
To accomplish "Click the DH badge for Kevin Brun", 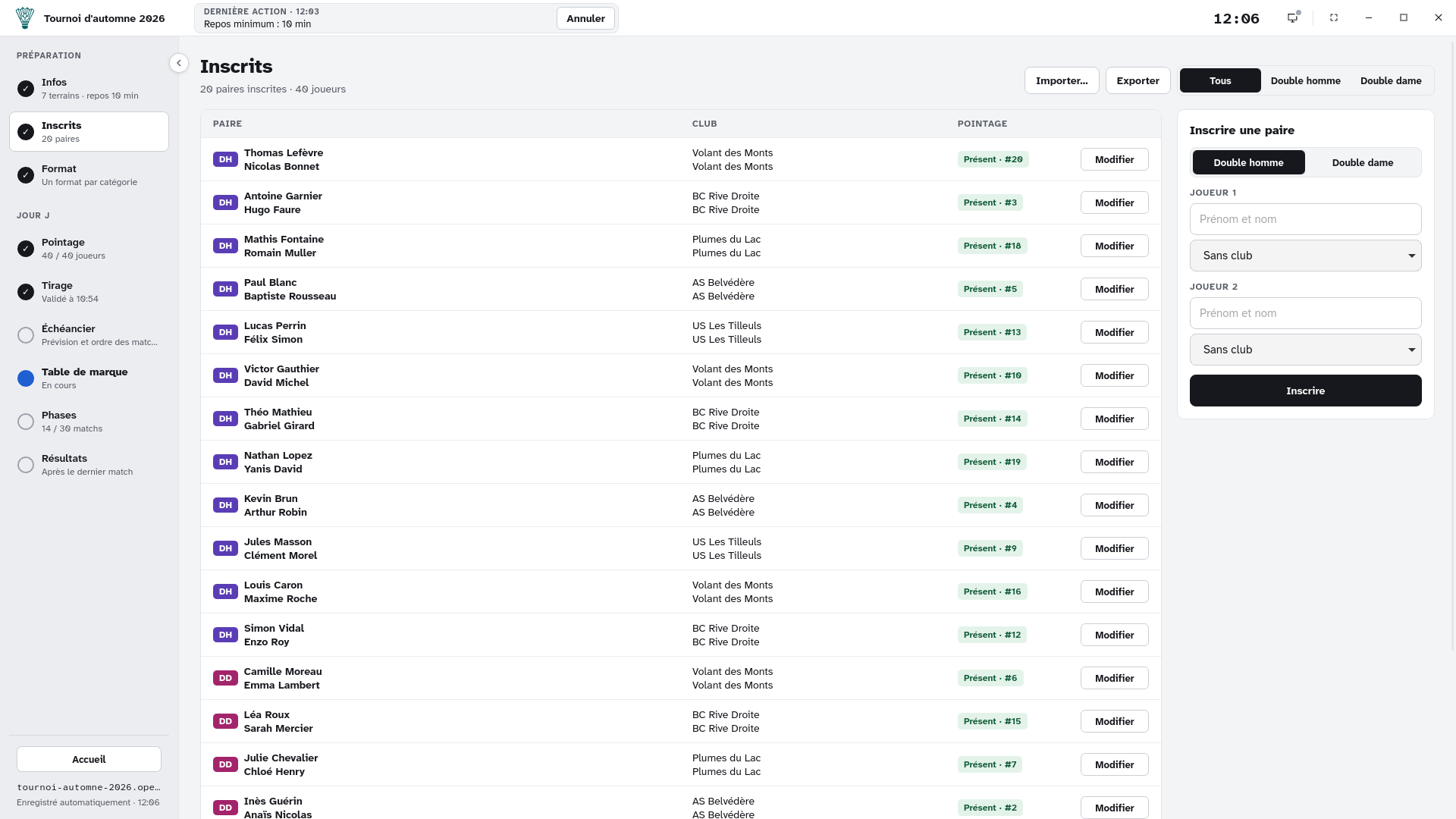I will tap(225, 505).
